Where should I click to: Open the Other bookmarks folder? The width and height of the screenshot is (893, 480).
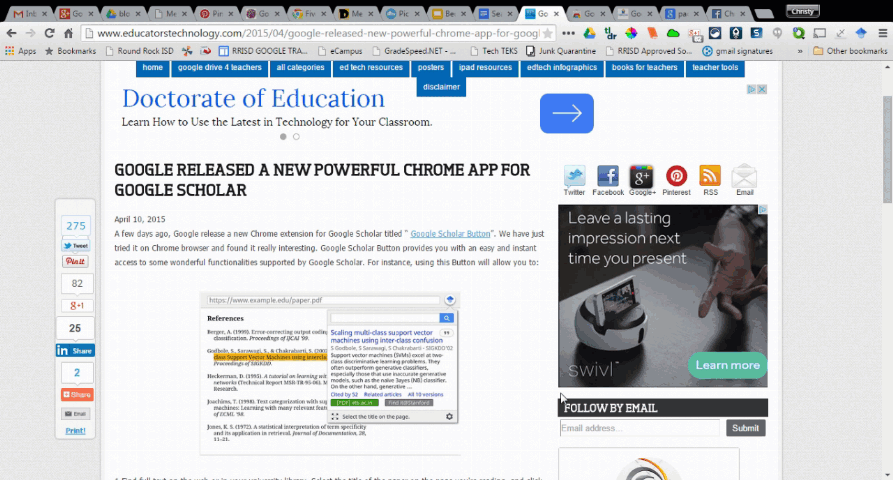pos(850,51)
